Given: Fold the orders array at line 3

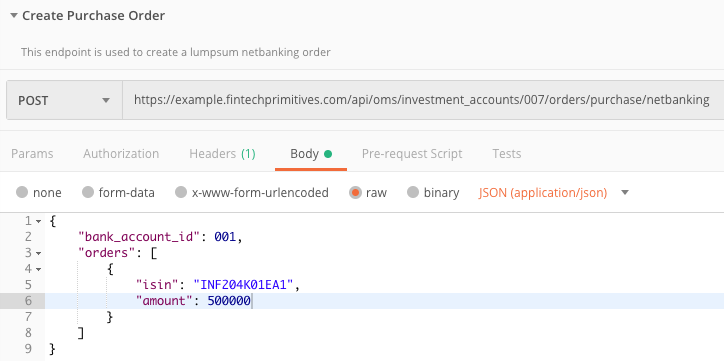Looking at the screenshot, I should coord(39,253).
